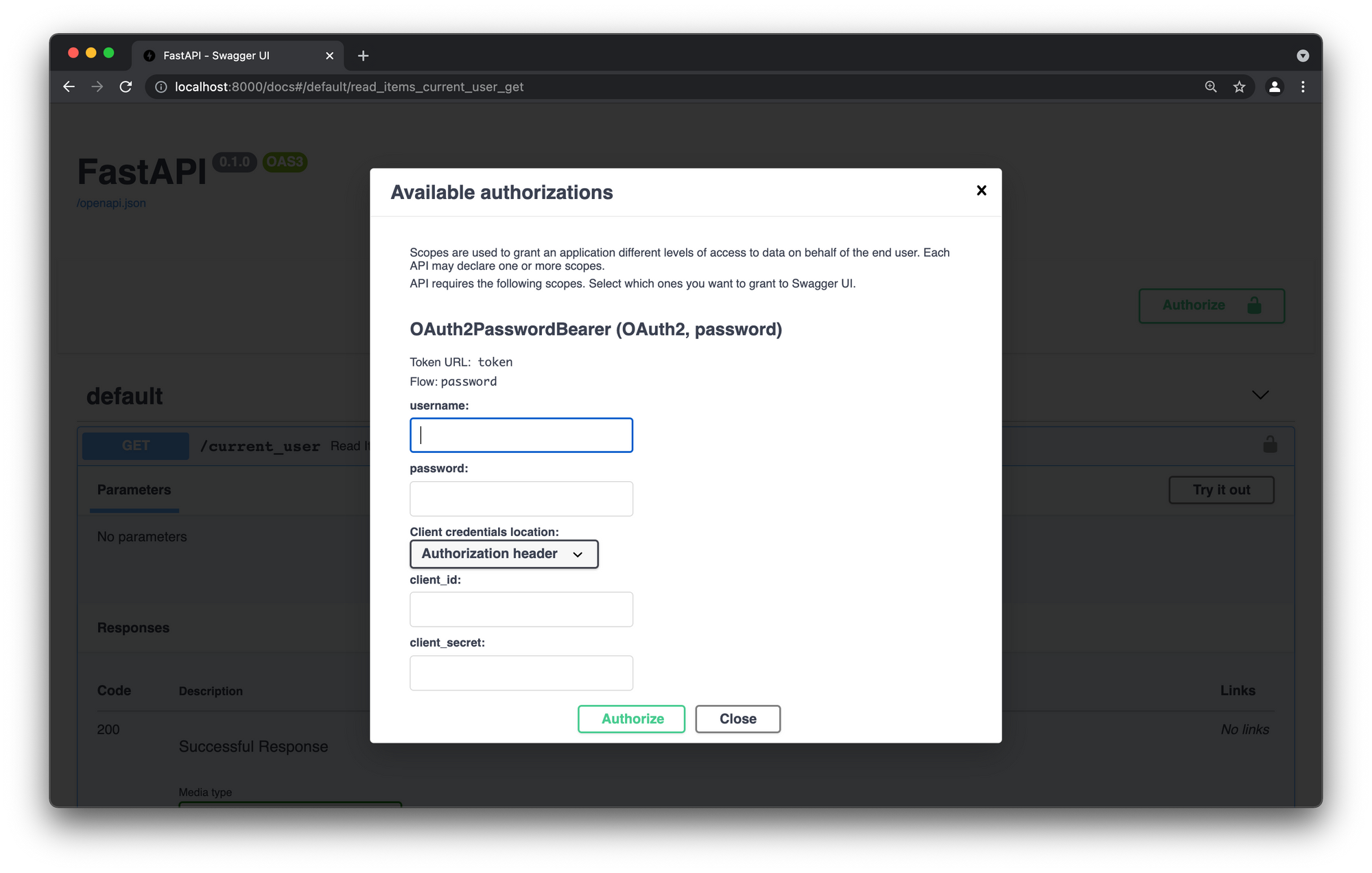Click the Authorize button in dialog
The width and height of the screenshot is (1372, 873).
(x=632, y=718)
